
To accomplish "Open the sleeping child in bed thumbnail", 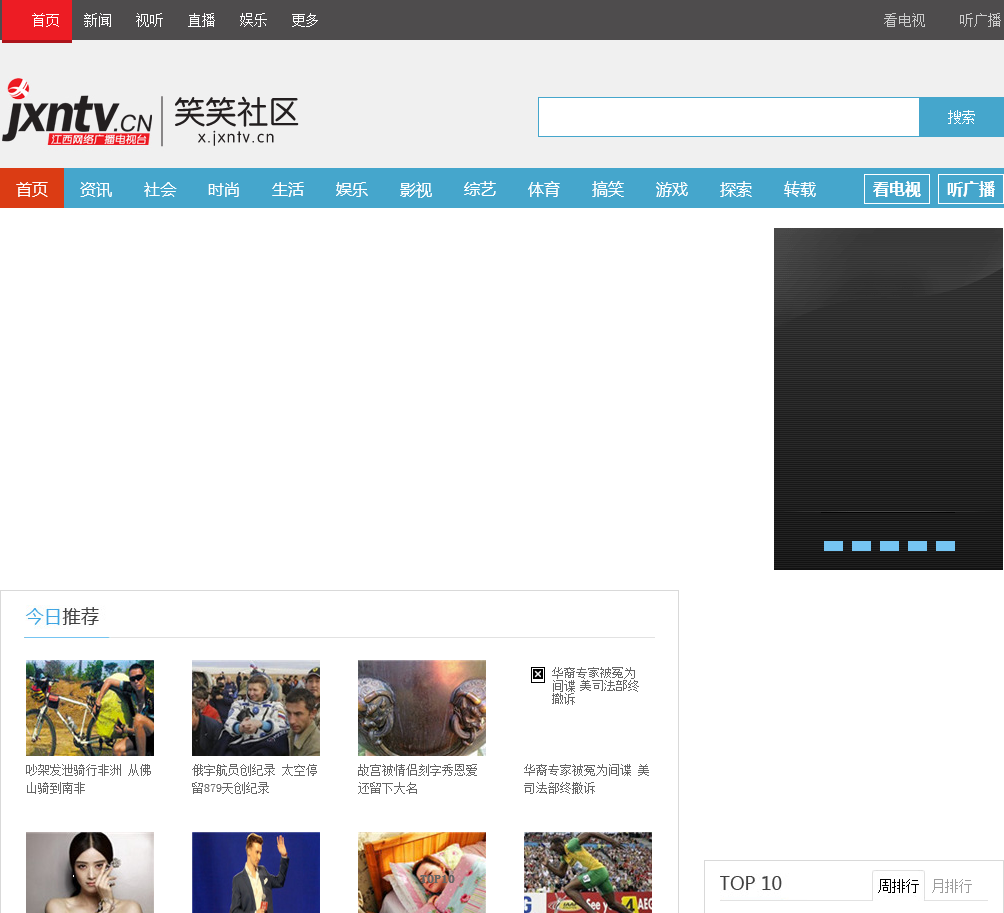I will (x=421, y=872).
